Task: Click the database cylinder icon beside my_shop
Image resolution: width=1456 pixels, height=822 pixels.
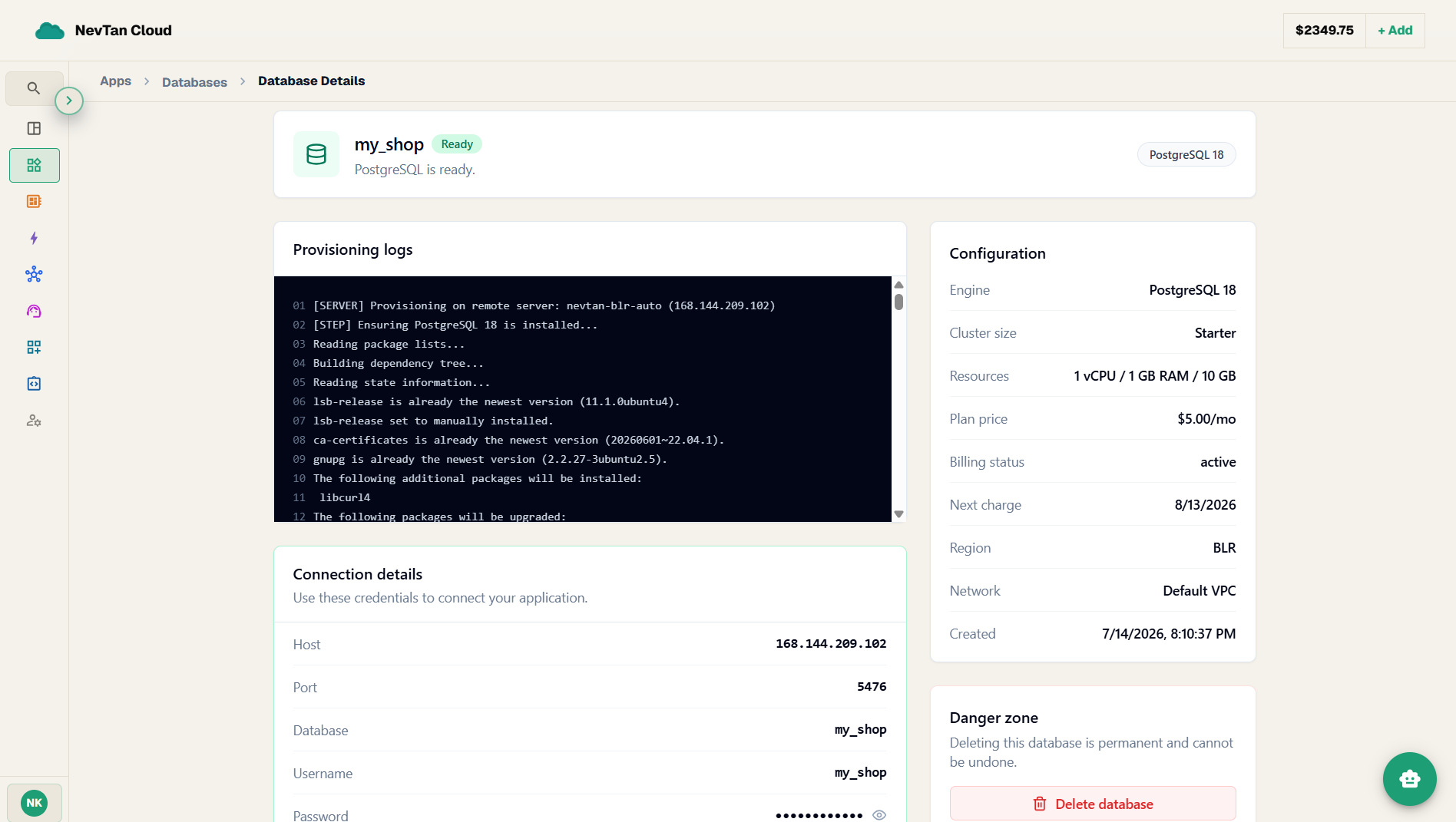Action: pyautogui.click(x=316, y=154)
